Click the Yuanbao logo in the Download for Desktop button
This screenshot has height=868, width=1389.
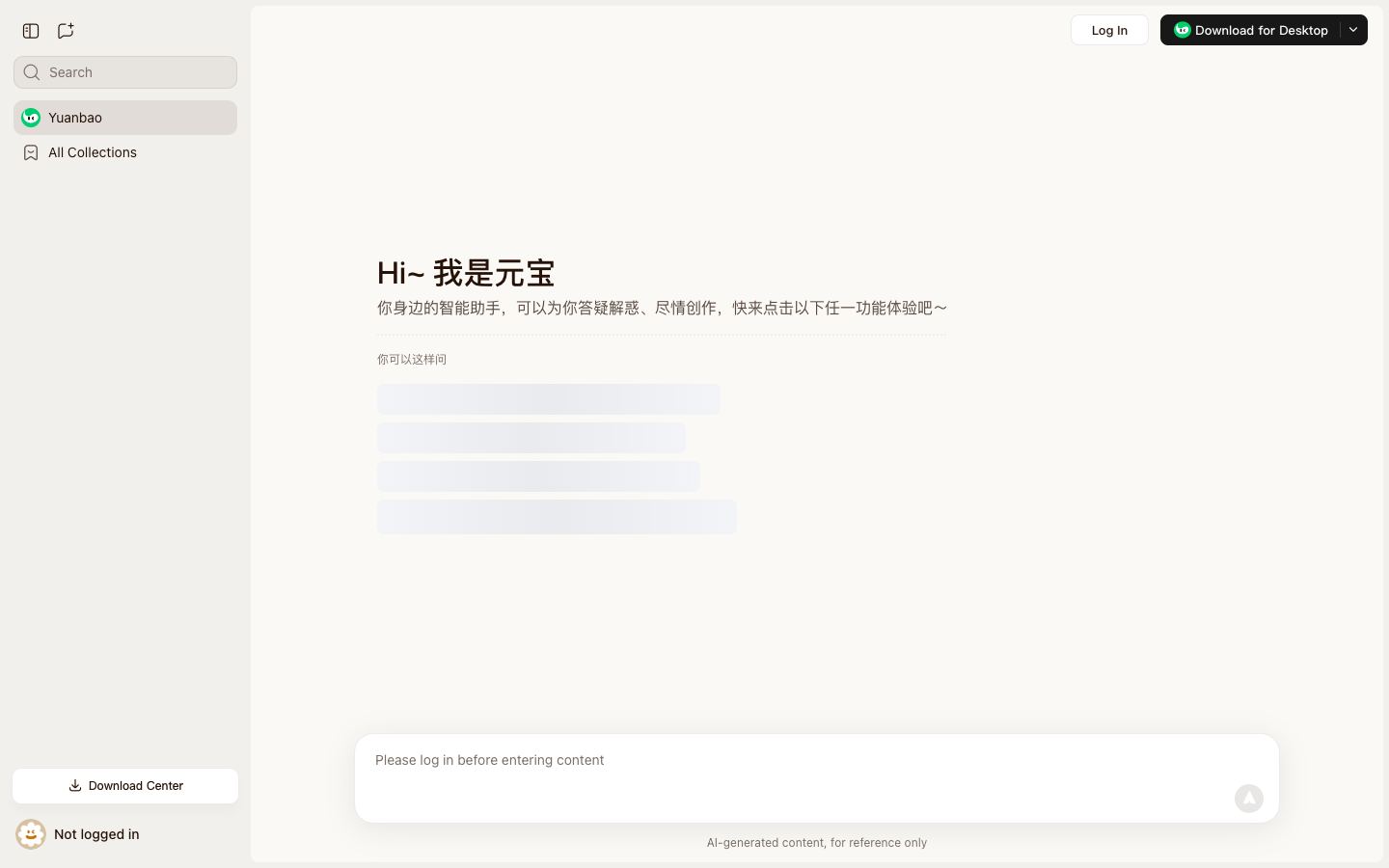click(1183, 30)
